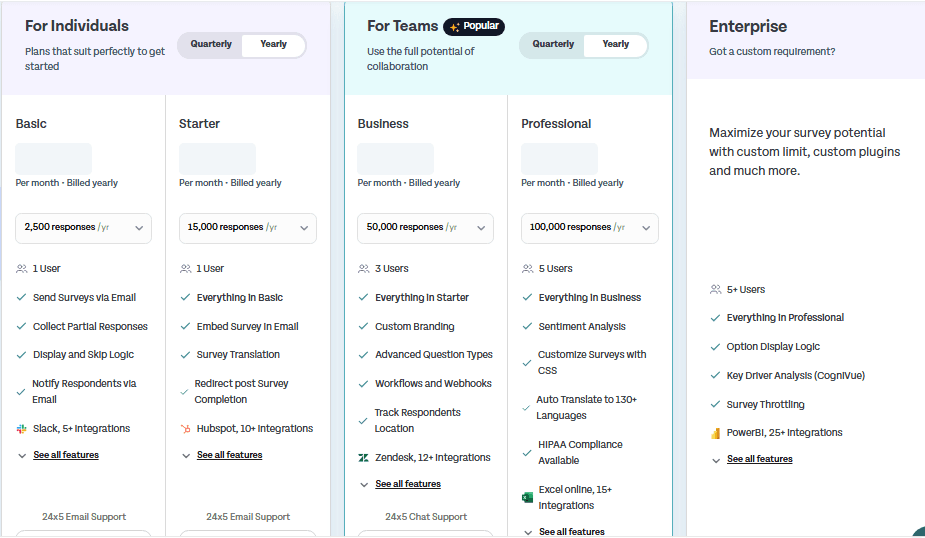Open See all features under Basic
The width and height of the screenshot is (925, 538).
point(66,455)
